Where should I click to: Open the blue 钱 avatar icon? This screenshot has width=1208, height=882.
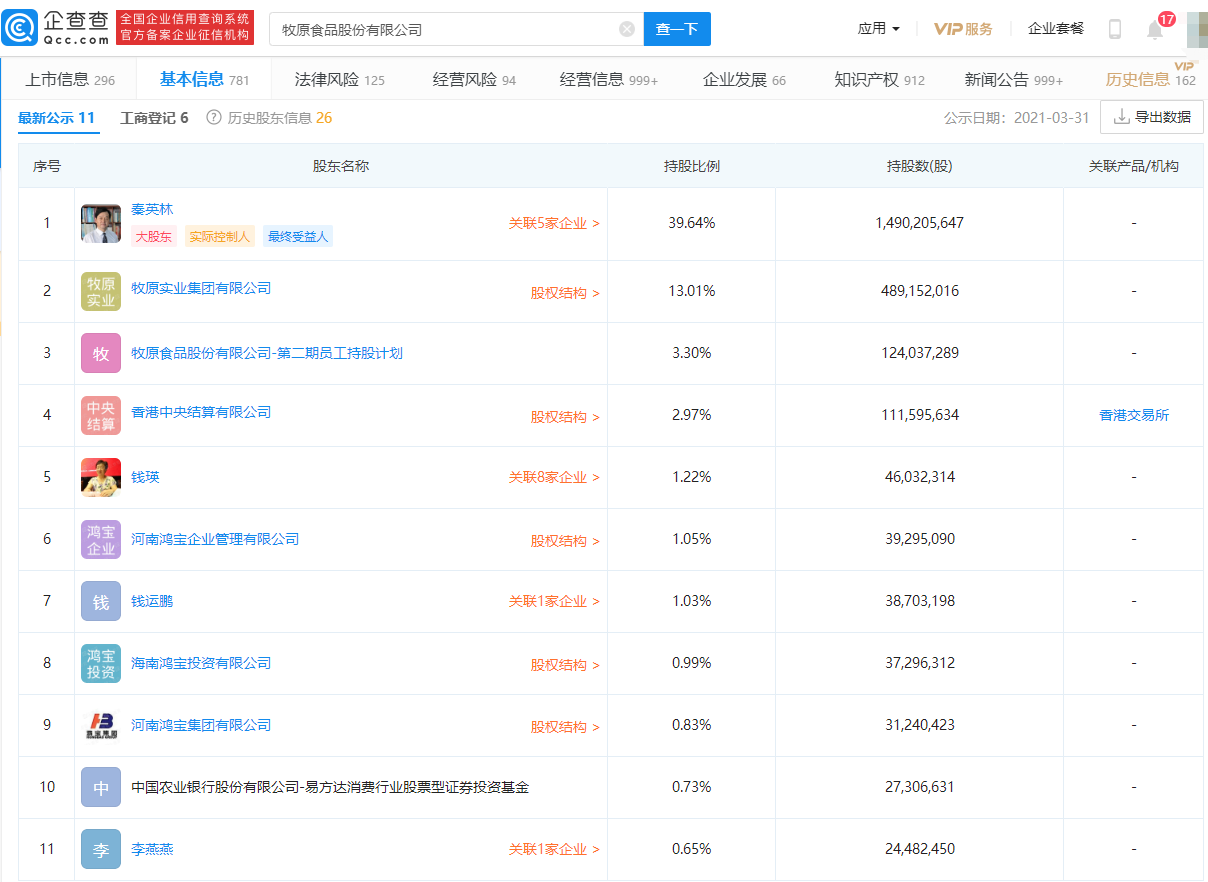pos(101,602)
